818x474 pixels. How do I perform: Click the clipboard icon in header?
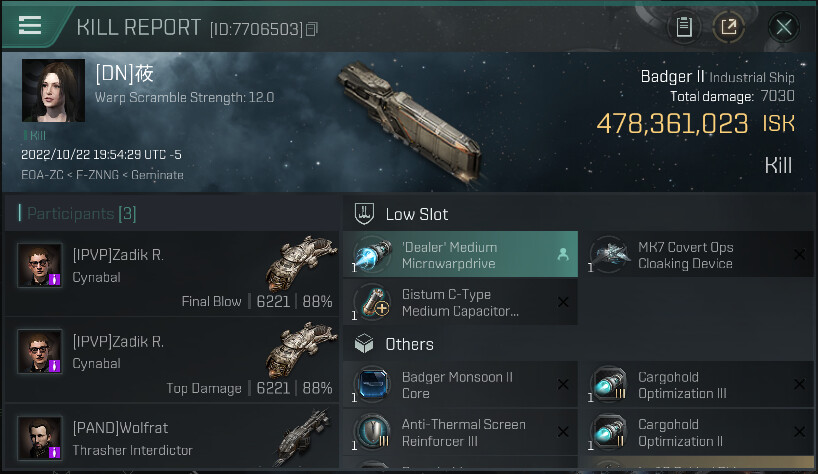point(684,27)
